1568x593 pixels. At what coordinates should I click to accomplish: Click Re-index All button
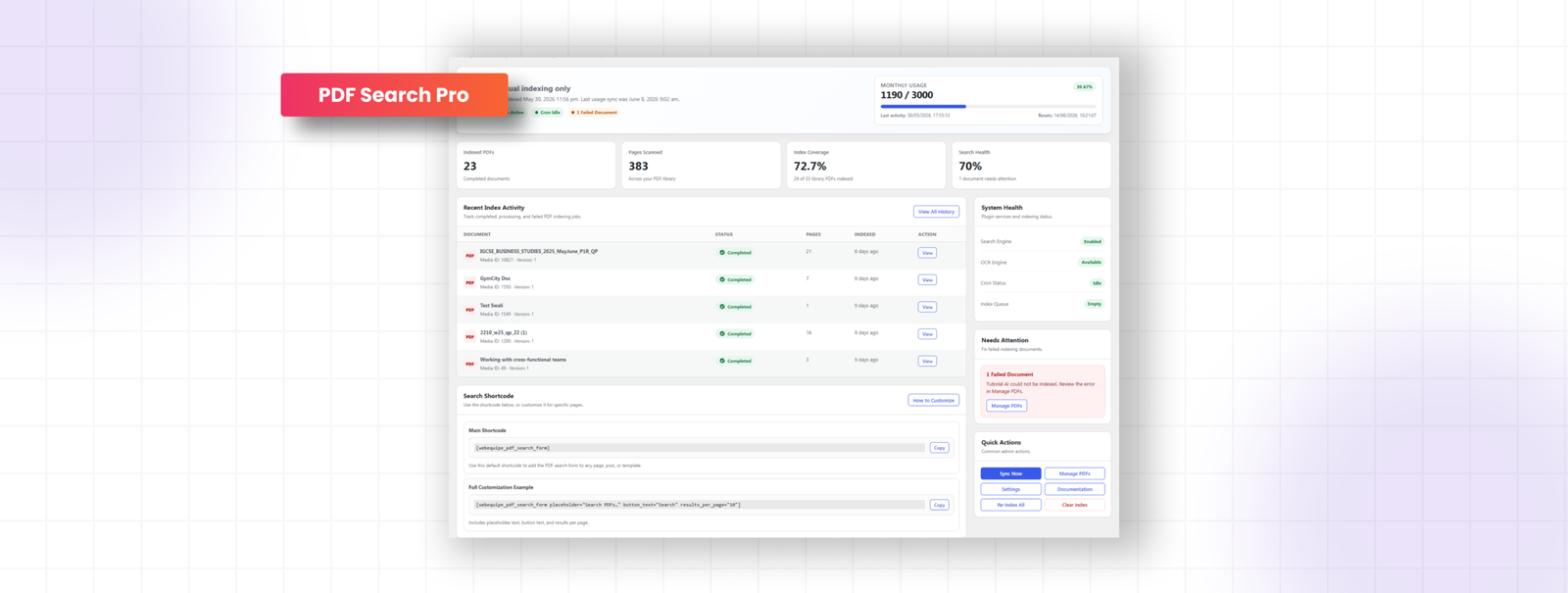tap(1010, 505)
